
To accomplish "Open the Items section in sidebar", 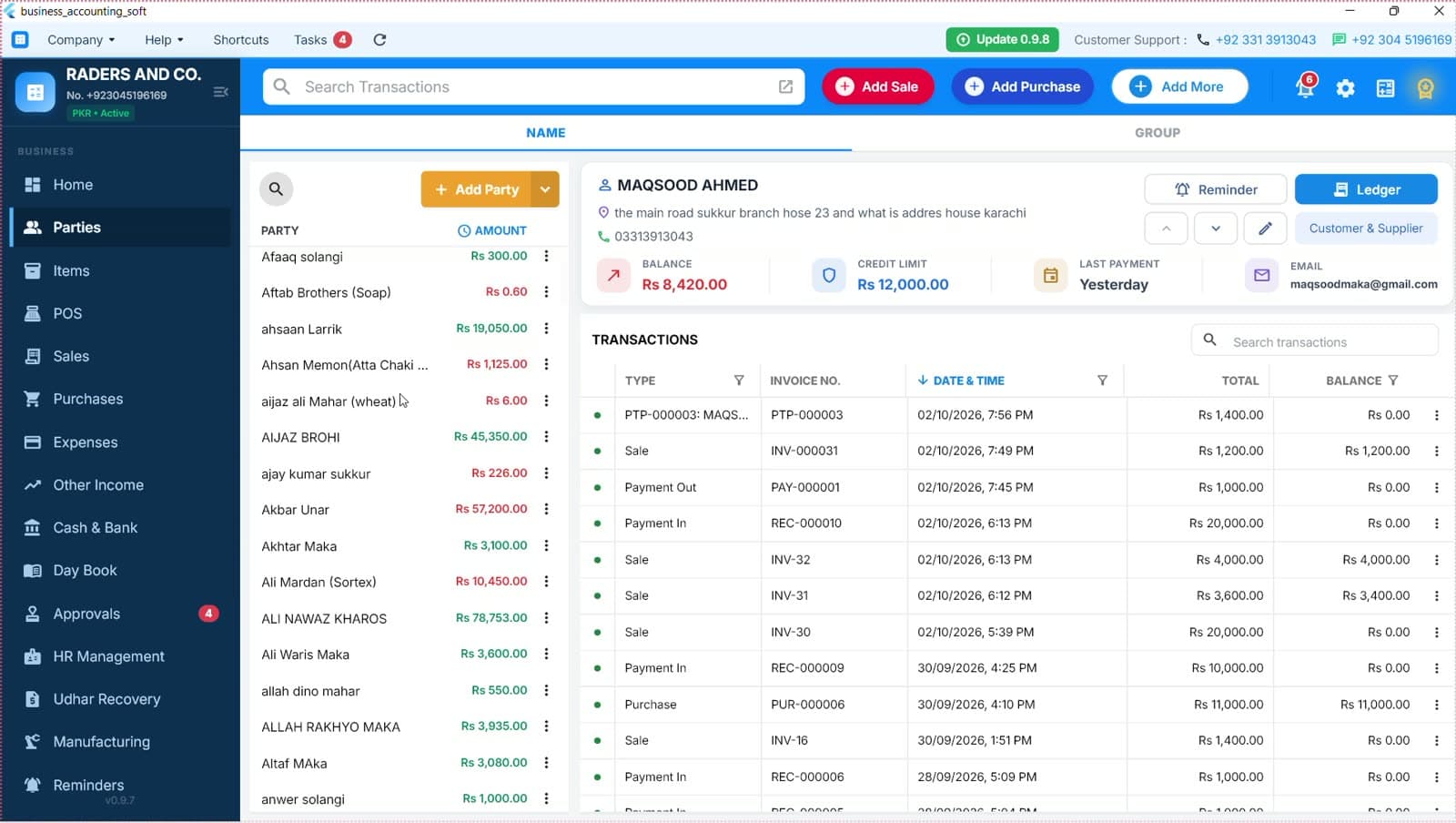I will (x=120, y=270).
